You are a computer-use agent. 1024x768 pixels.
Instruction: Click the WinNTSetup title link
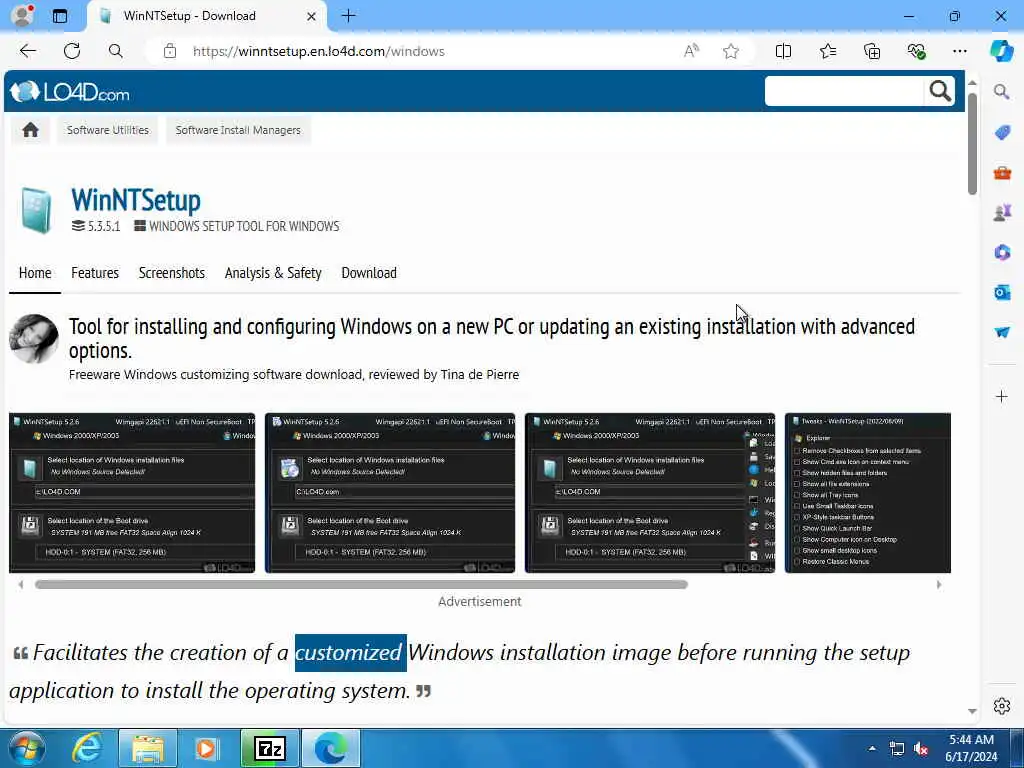pos(136,200)
